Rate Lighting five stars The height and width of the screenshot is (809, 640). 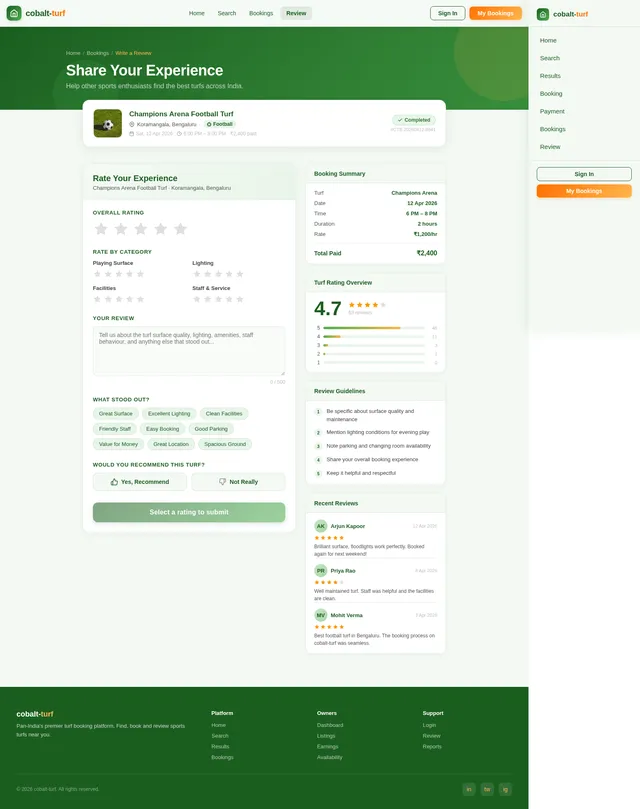(239, 274)
